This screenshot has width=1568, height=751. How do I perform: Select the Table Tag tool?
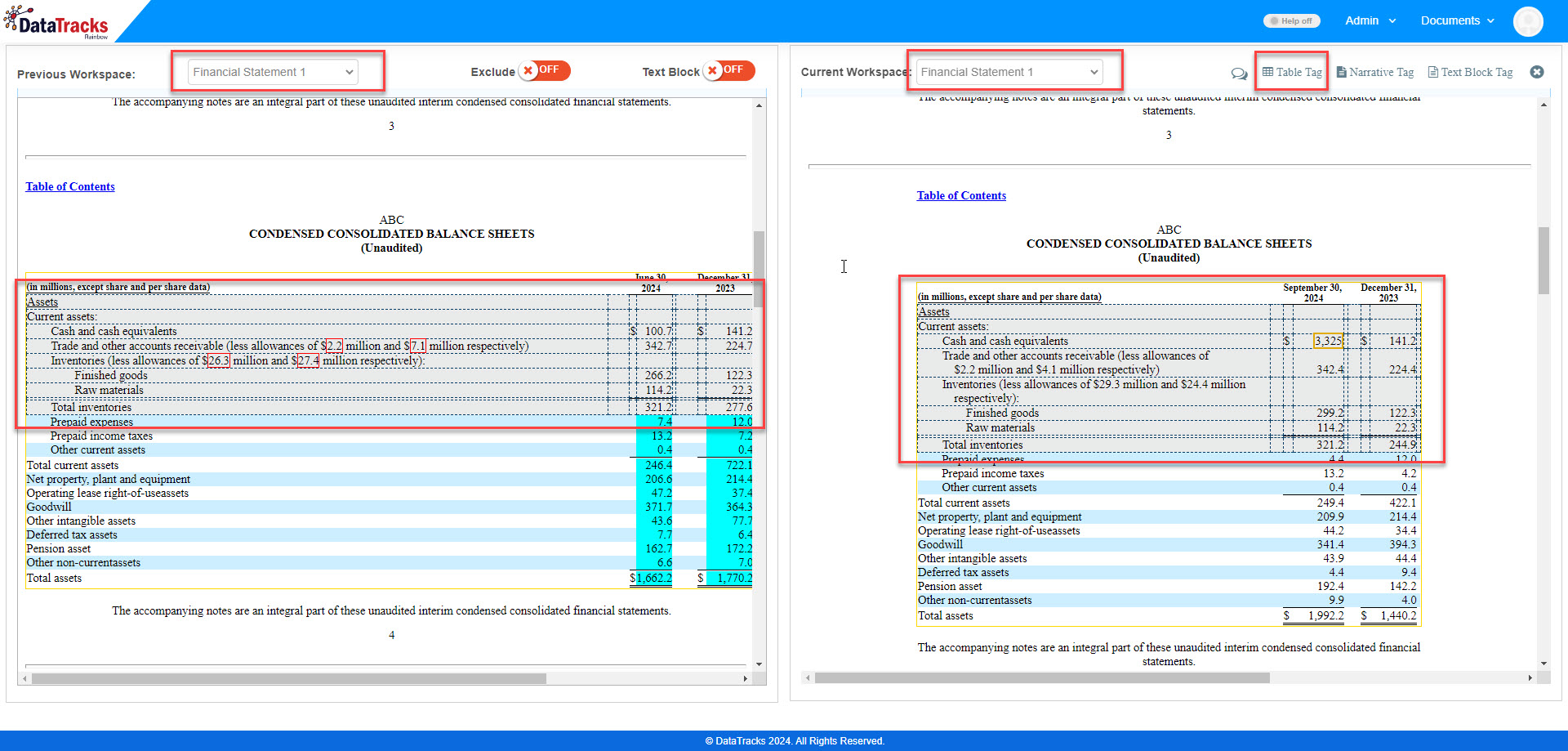click(x=1292, y=72)
